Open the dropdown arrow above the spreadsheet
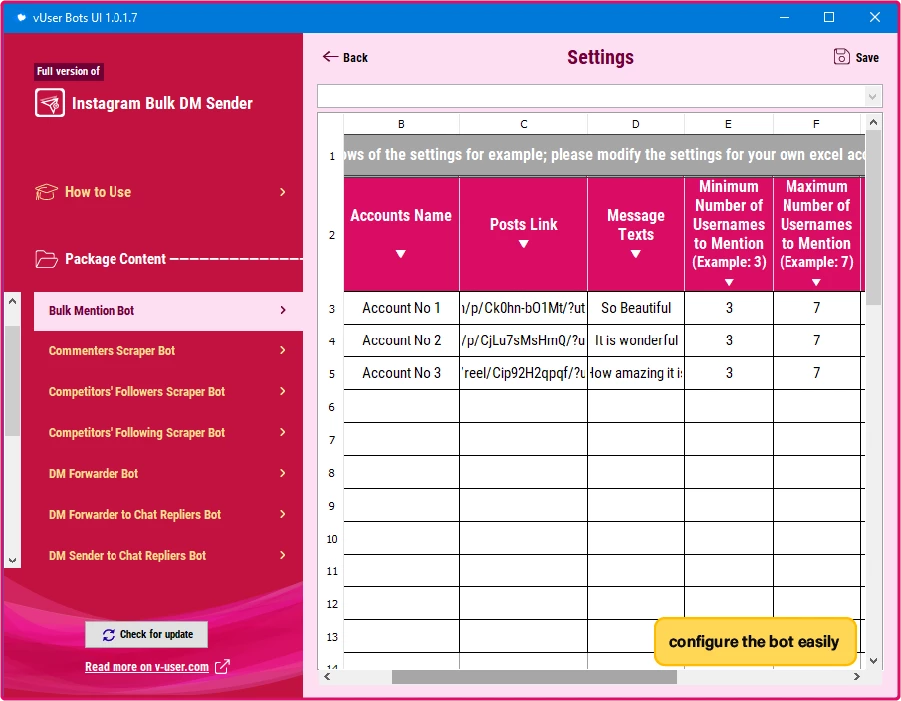This screenshot has height=701, width=901. coord(872,96)
